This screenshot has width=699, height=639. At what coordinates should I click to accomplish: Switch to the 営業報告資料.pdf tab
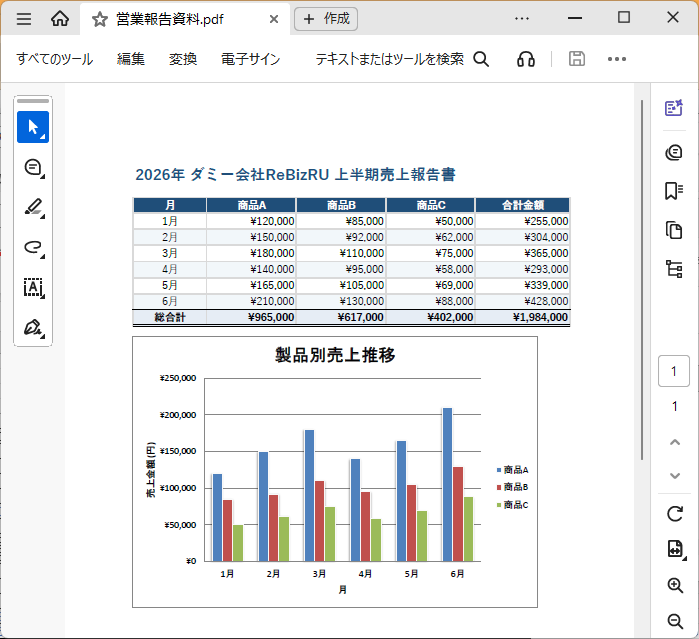(185, 19)
